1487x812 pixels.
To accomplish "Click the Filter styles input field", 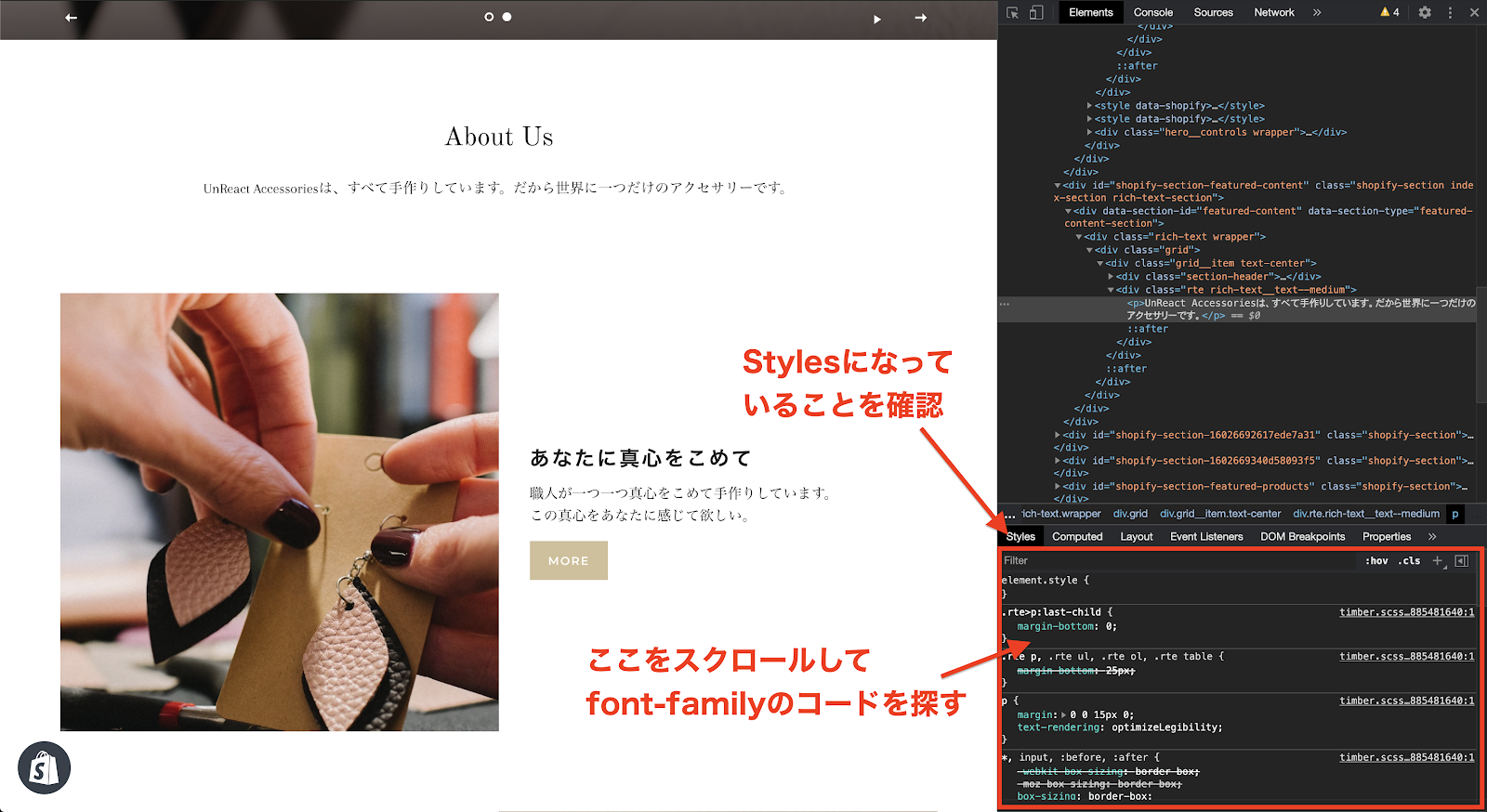I will (x=1171, y=561).
